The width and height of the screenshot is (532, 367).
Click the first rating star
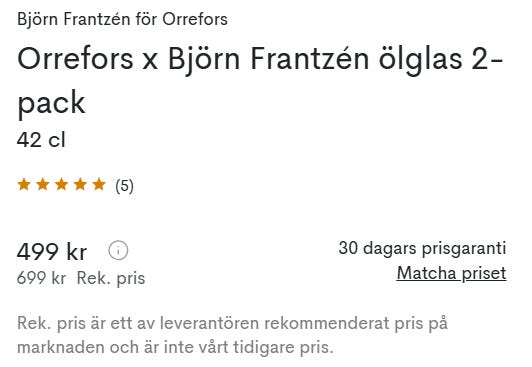[24, 185]
